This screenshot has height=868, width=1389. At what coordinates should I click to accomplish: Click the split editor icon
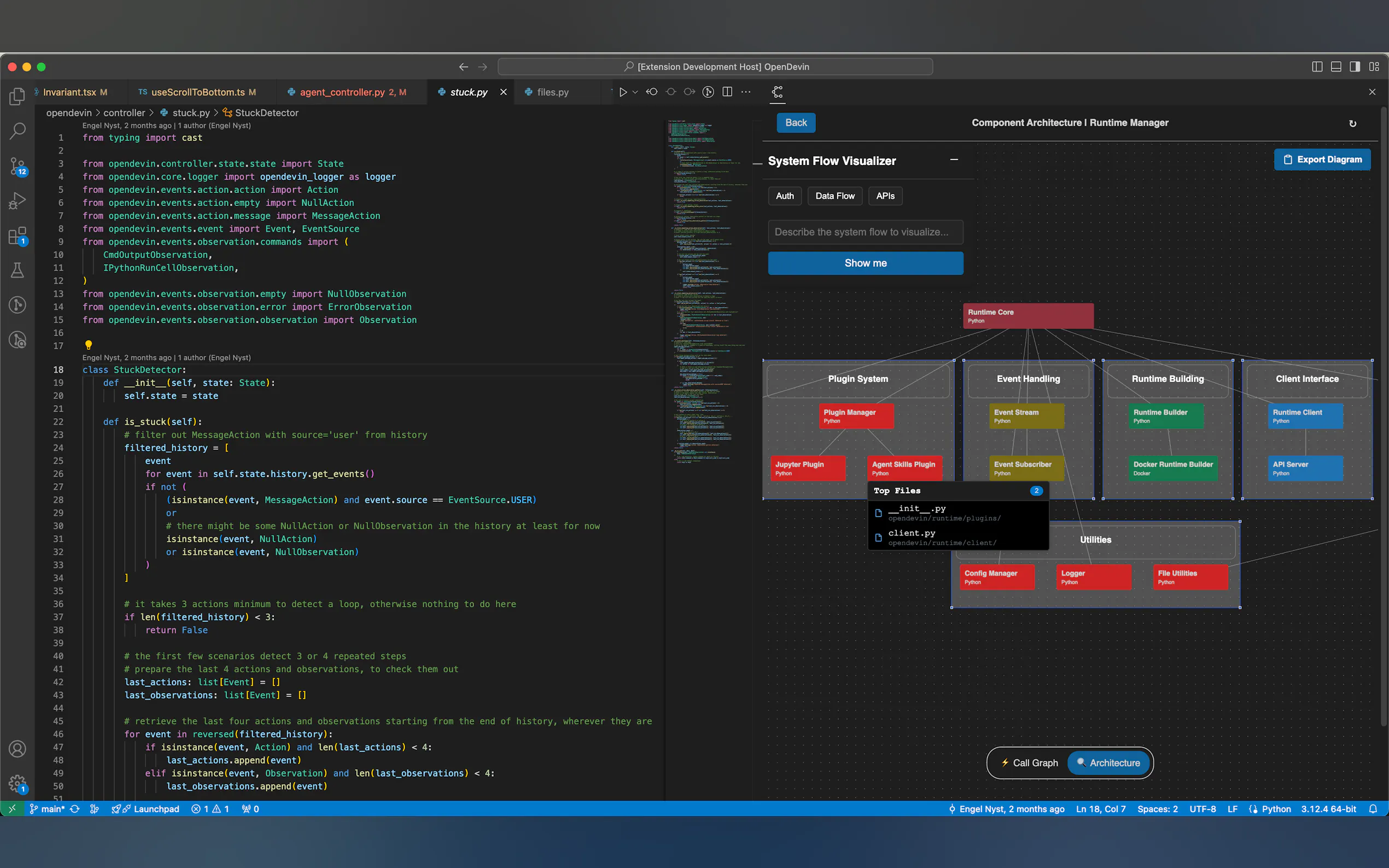click(727, 92)
